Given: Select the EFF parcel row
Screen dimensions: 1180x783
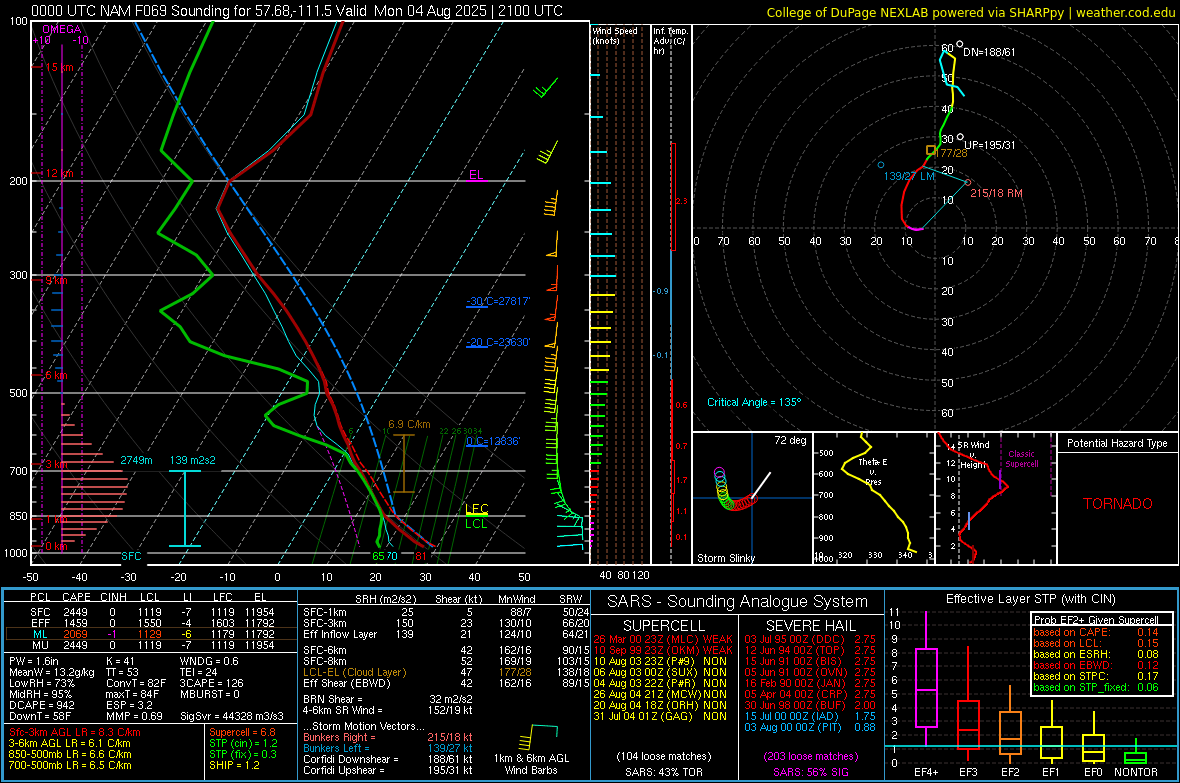Looking at the screenshot, I should [151, 623].
